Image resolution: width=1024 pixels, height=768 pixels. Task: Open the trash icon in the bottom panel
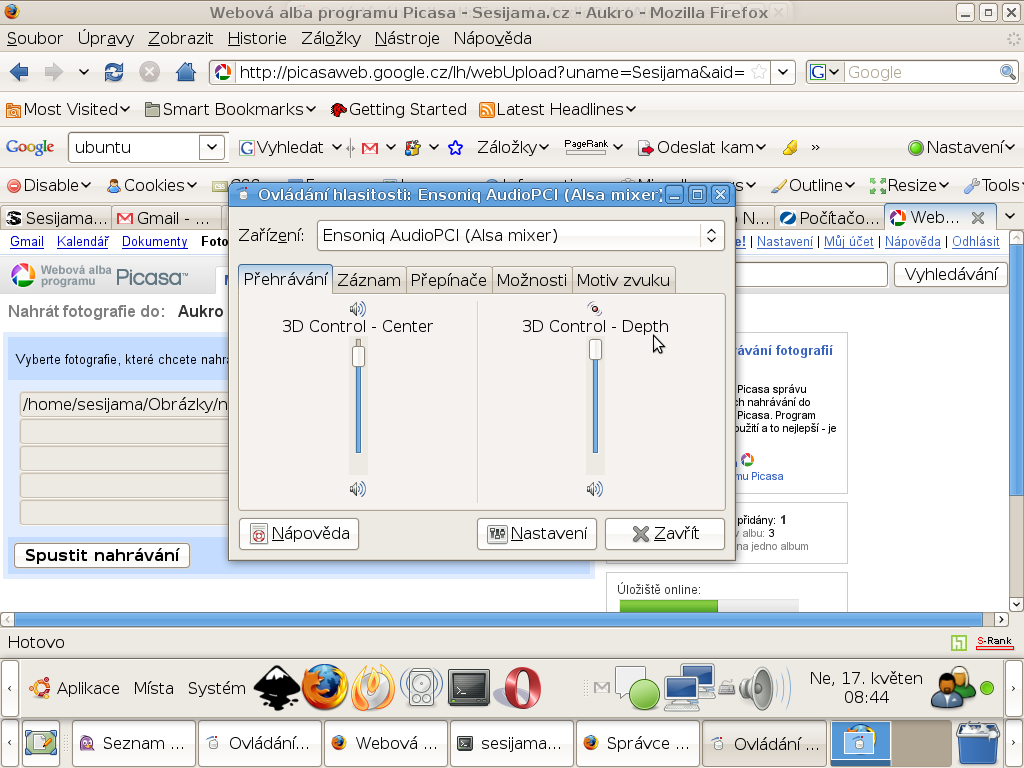tap(978, 743)
